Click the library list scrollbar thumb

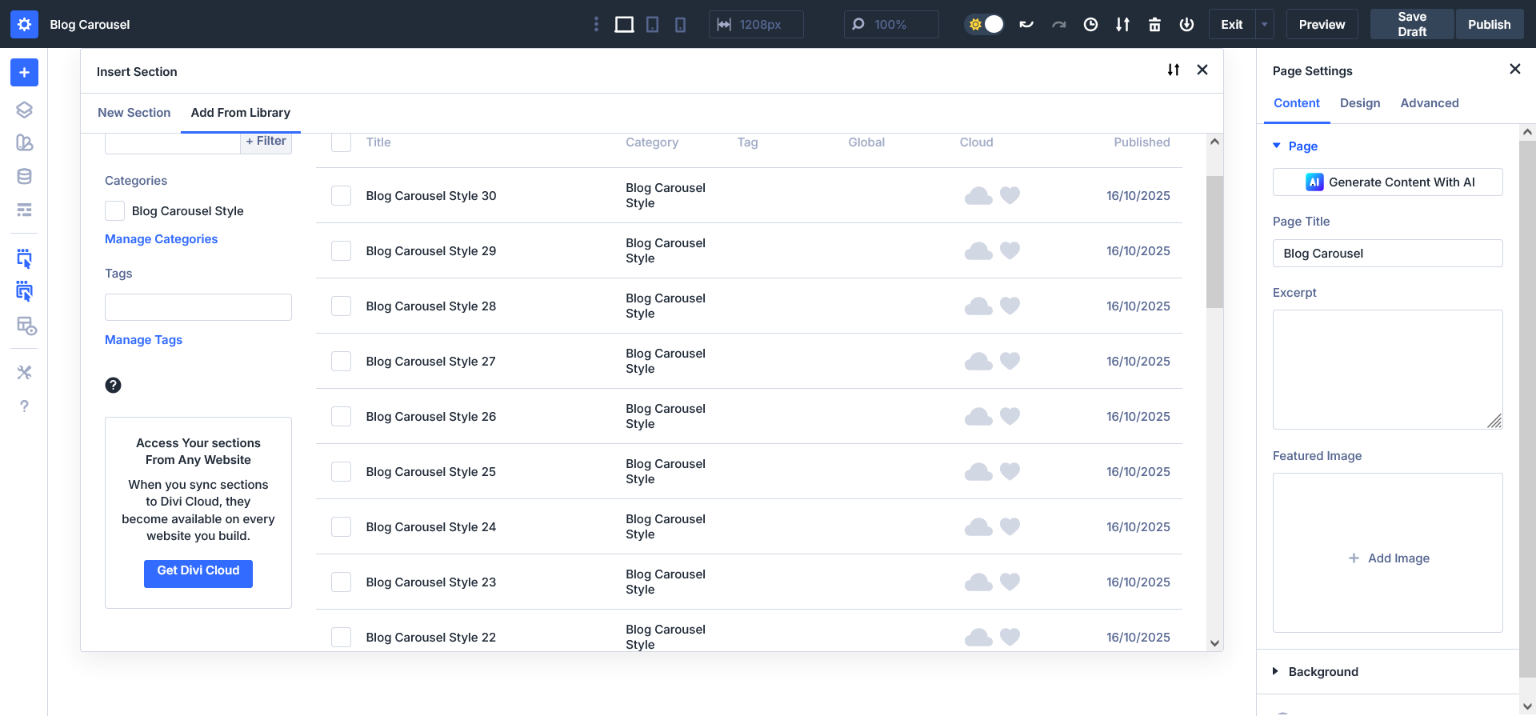[1215, 242]
